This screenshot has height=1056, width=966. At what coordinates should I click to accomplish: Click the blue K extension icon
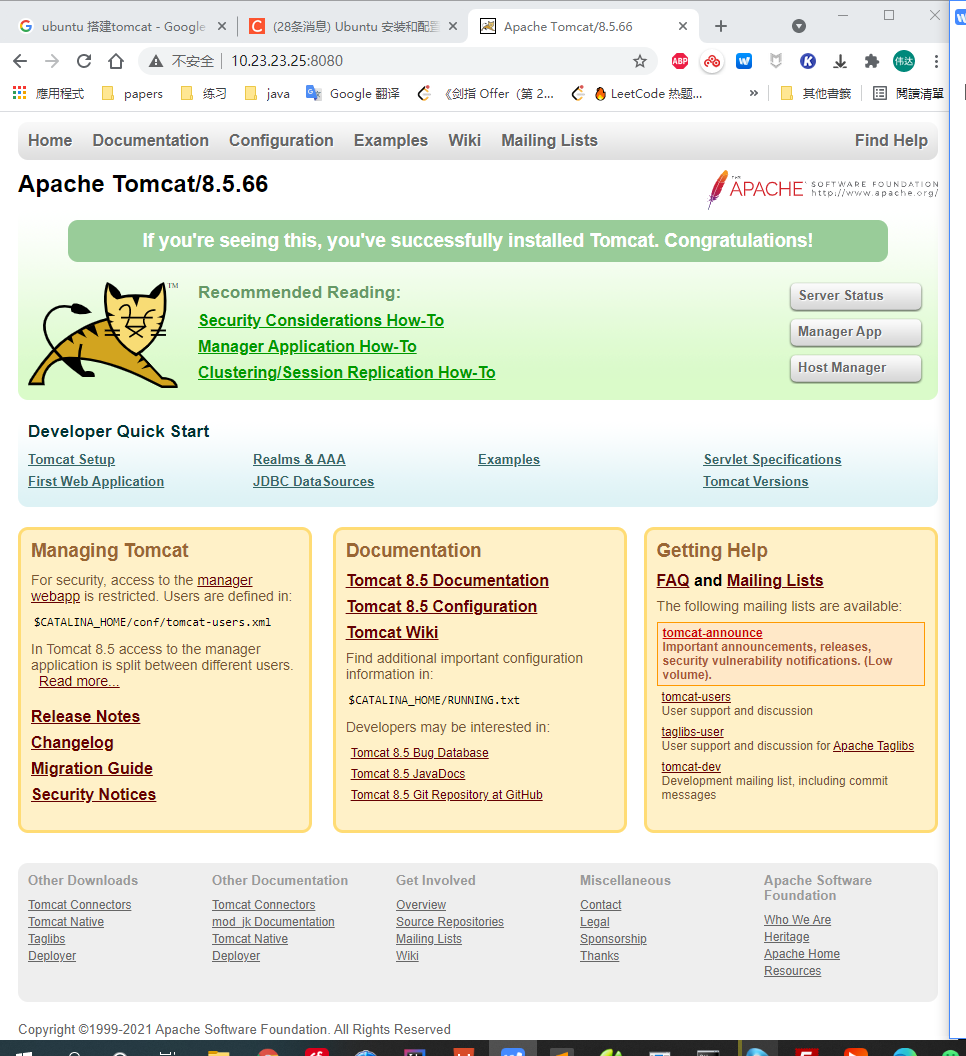coord(808,61)
